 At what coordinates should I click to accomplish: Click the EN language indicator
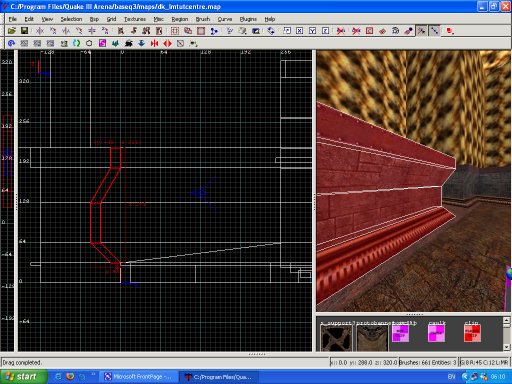(451, 377)
